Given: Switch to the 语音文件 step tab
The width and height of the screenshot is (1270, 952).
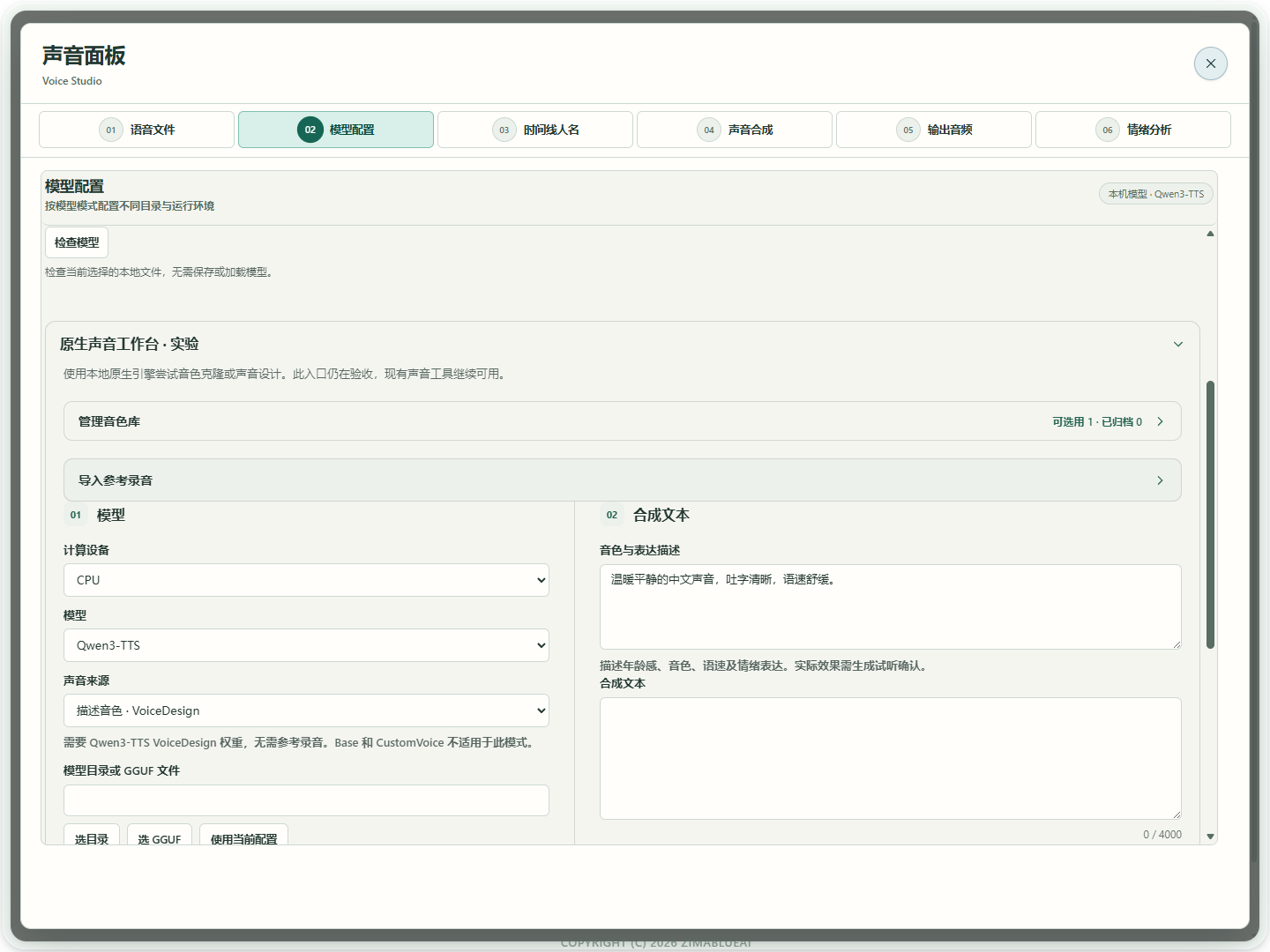Looking at the screenshot, I should click(137, 130).
